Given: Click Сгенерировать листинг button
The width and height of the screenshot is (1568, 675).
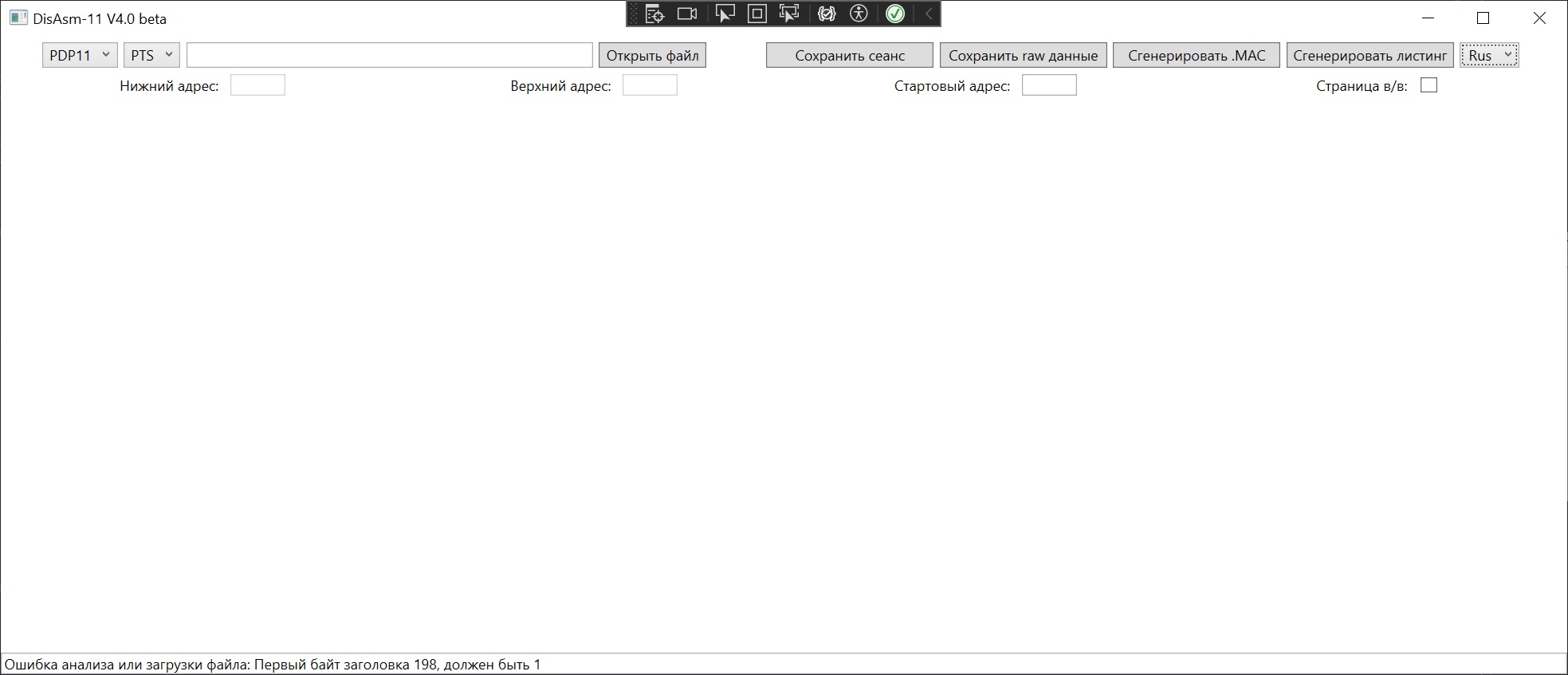Looking at the screenshot, I should click(1370, 55).
